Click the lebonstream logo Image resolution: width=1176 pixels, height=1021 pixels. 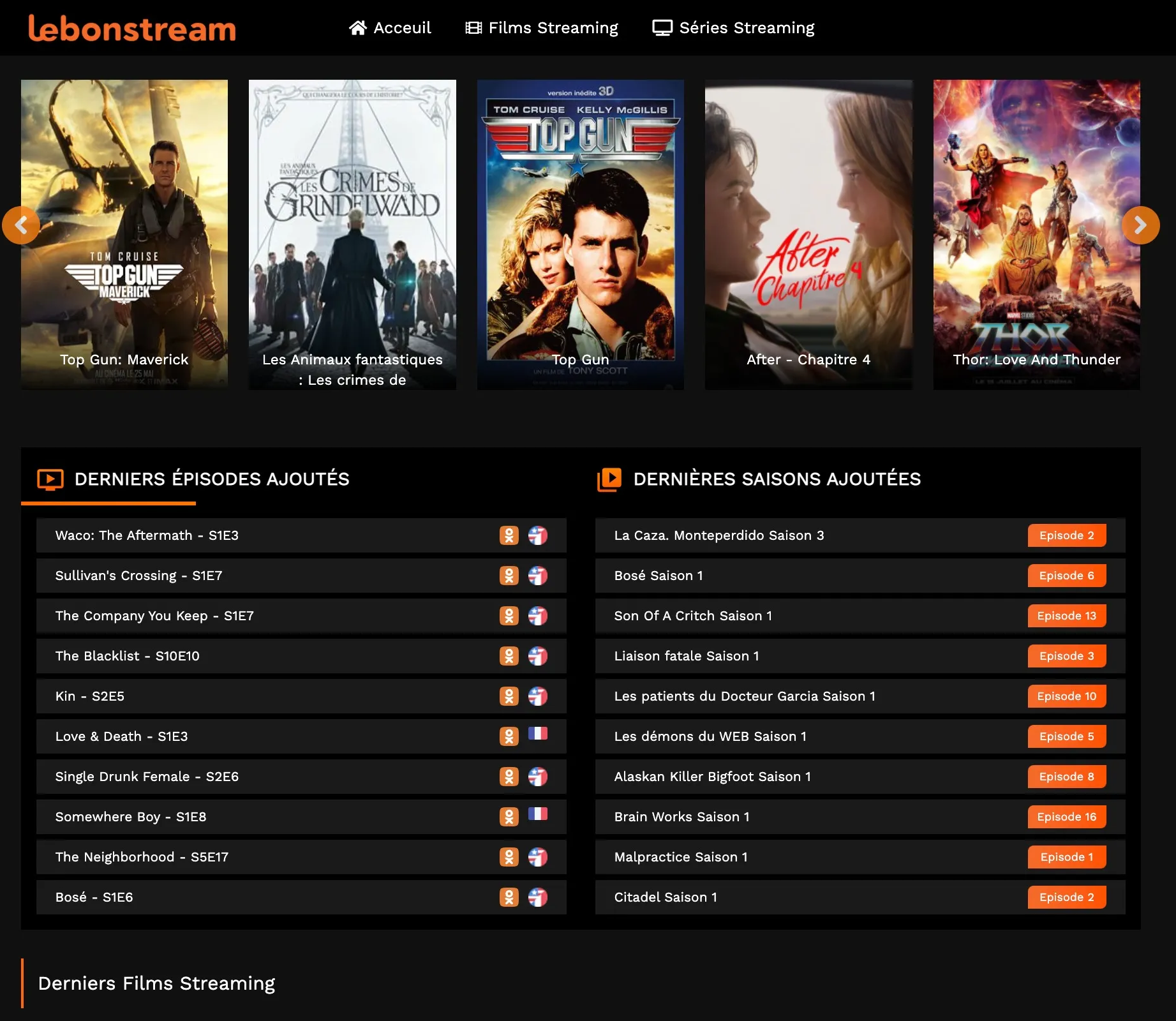coord(132,28)
